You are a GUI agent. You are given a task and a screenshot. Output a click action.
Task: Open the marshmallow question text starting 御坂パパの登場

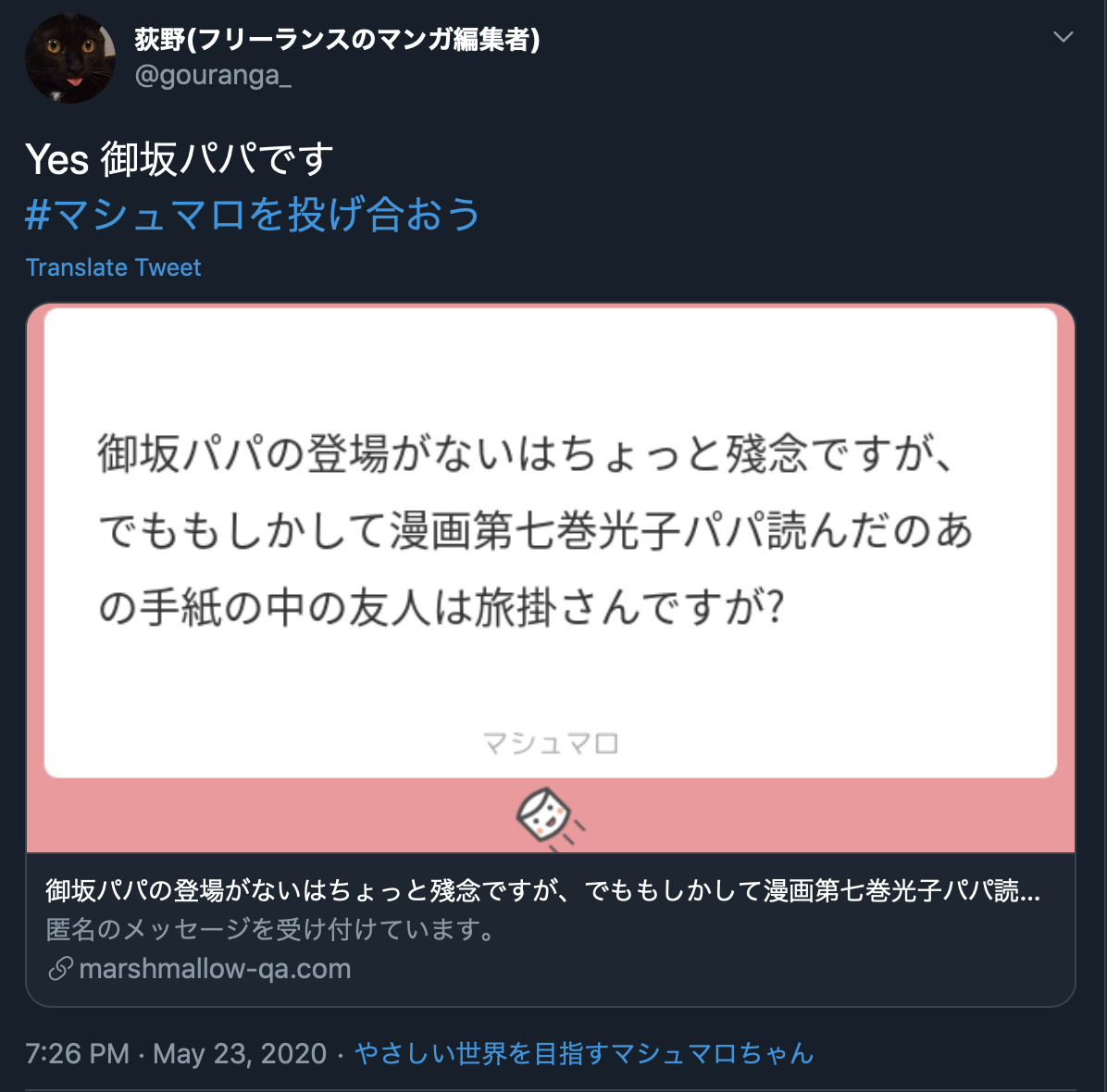(535, 530)
